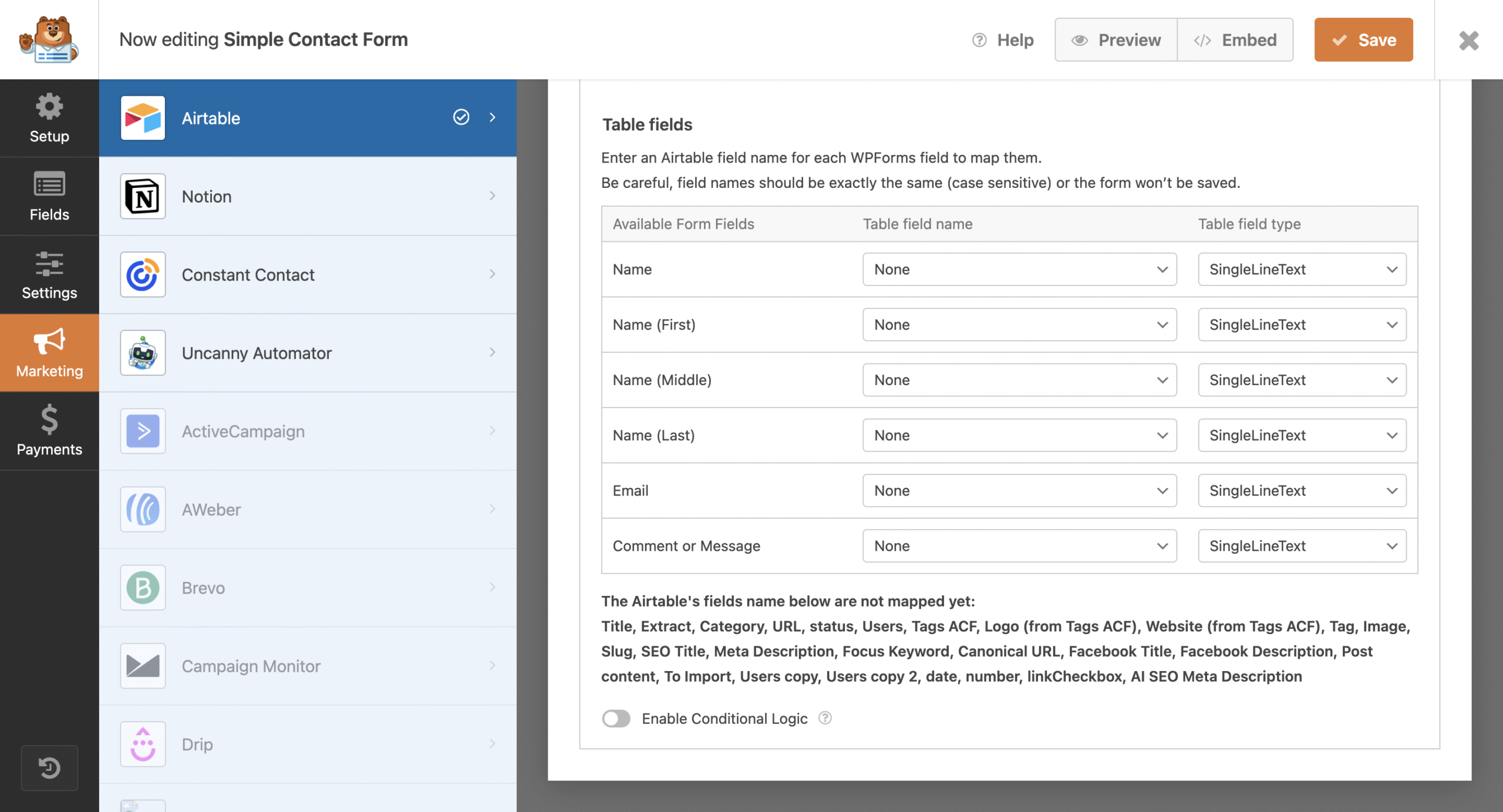Open Table field name dropdown for Comment or Message
1503x812 pixels.
1019,545
